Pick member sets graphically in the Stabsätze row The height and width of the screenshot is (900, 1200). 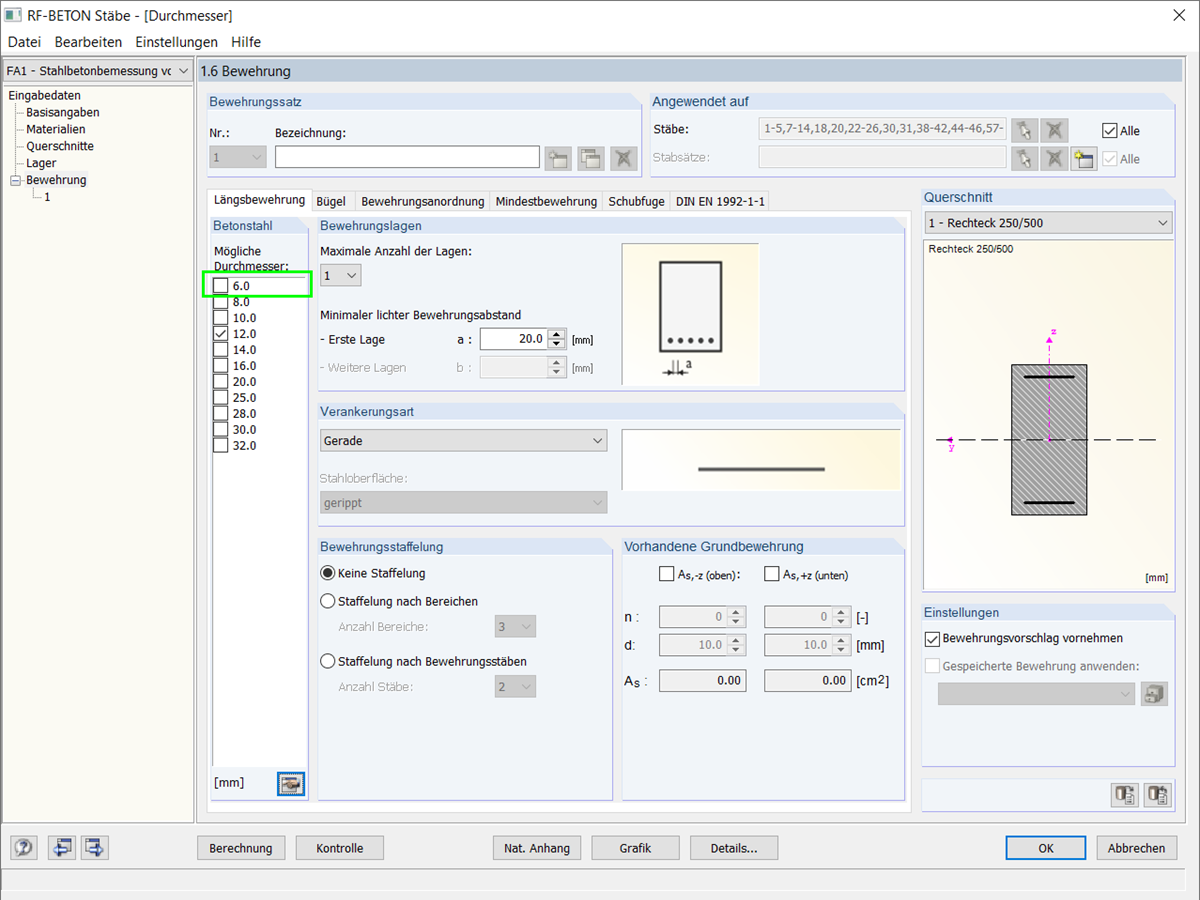pyautogui.click(x=1023, y=158)
